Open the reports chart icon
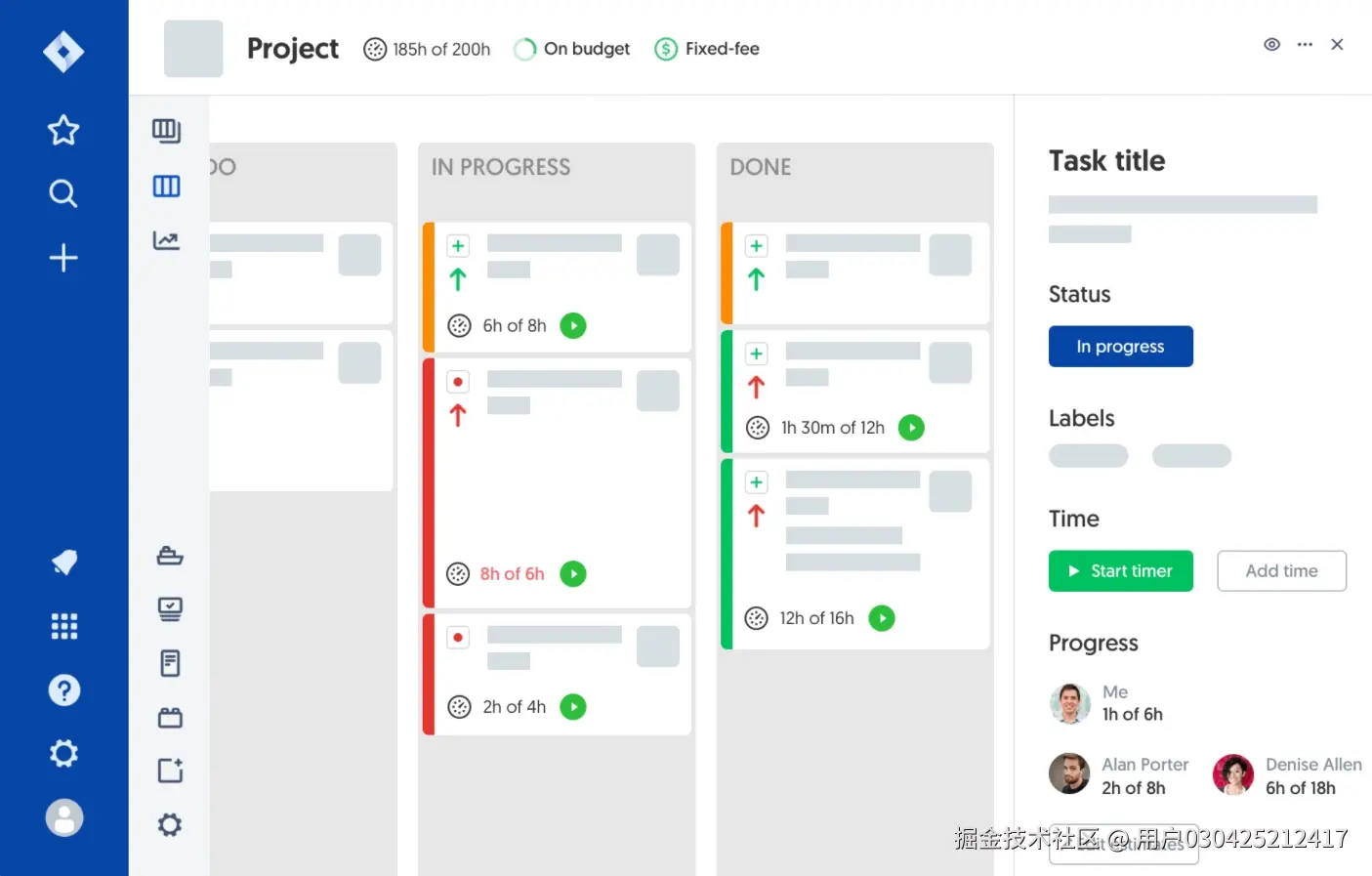Screen dimensions: 1372x876 tap(166, 240)
